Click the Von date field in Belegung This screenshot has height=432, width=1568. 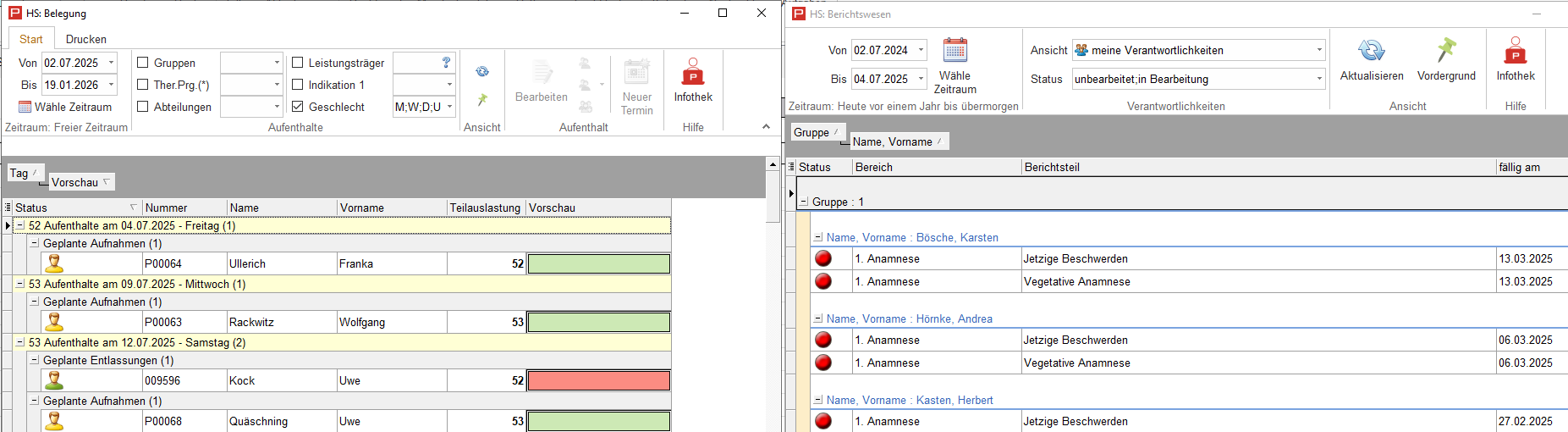[x=73, y=63]
